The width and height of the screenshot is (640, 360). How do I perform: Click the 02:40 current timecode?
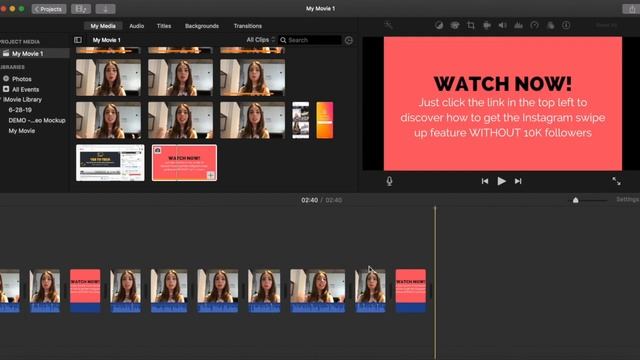(309, 200)
